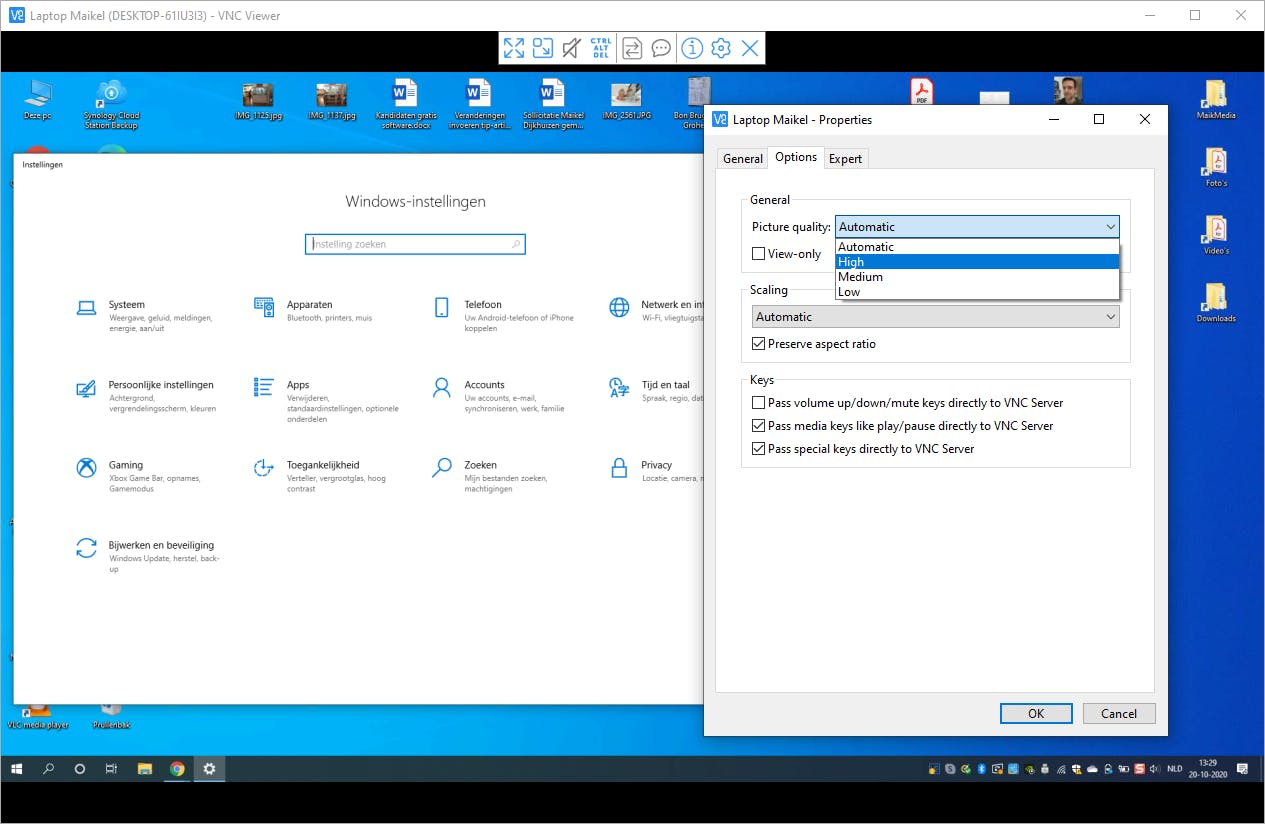Show connection information via the info icon

coord(691,48)
